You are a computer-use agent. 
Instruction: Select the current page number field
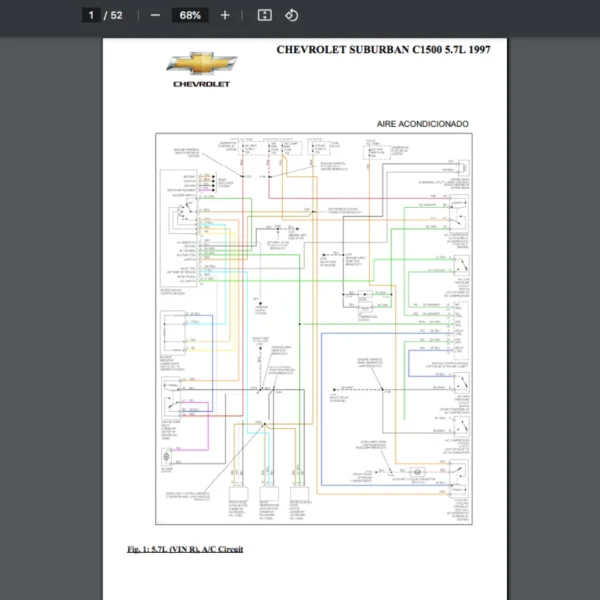(91, 15)
